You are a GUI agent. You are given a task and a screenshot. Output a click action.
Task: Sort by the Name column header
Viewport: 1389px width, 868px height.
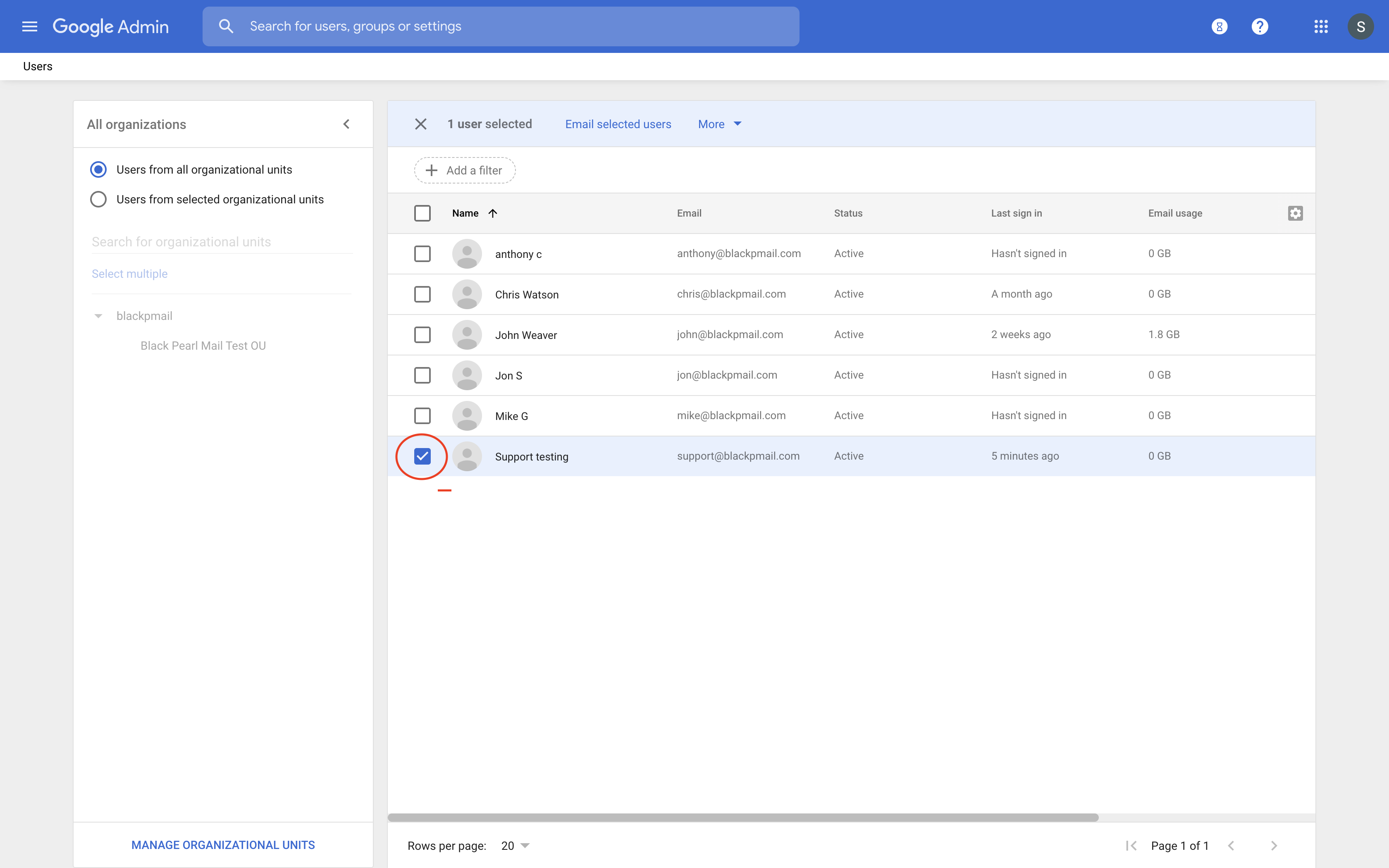pos(465,213)
